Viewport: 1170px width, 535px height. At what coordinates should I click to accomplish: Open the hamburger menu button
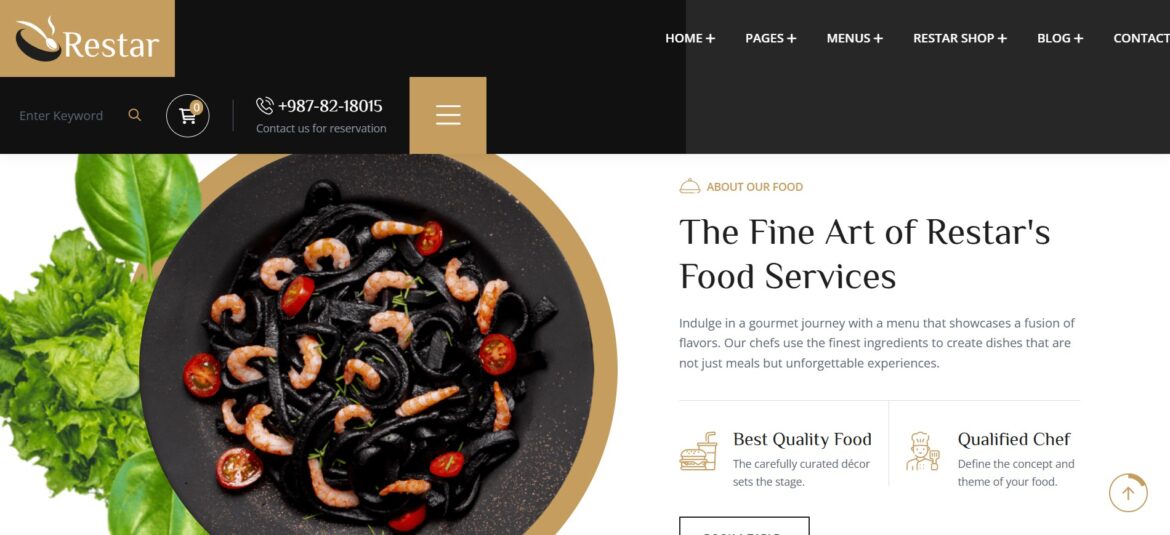[x=448, y=115]
